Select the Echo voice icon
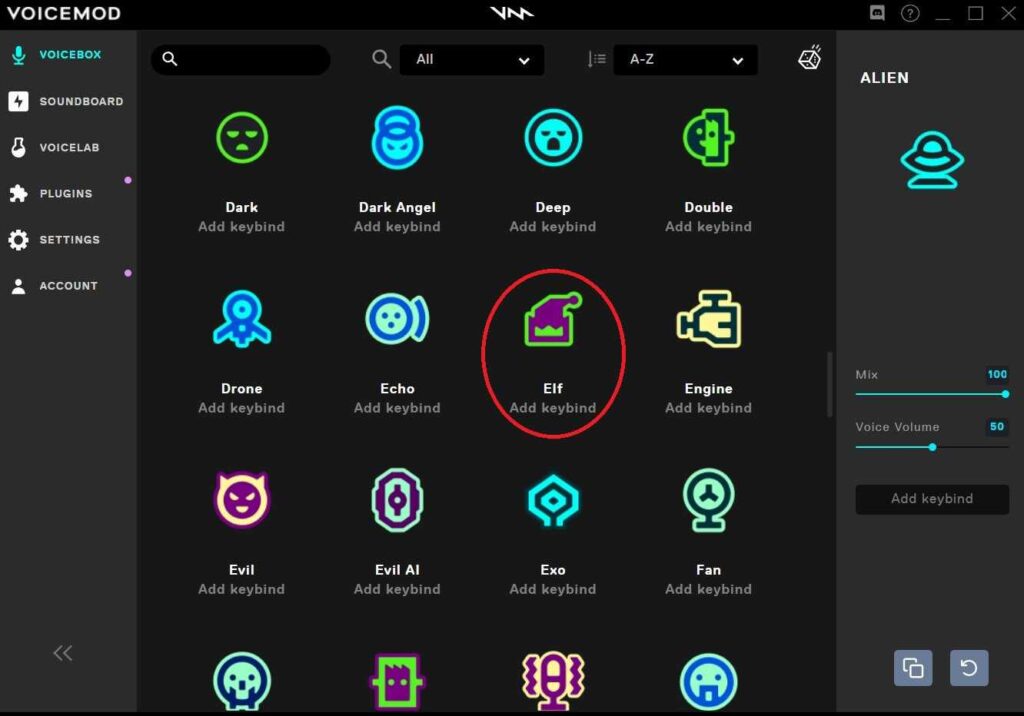 (397, 320)
